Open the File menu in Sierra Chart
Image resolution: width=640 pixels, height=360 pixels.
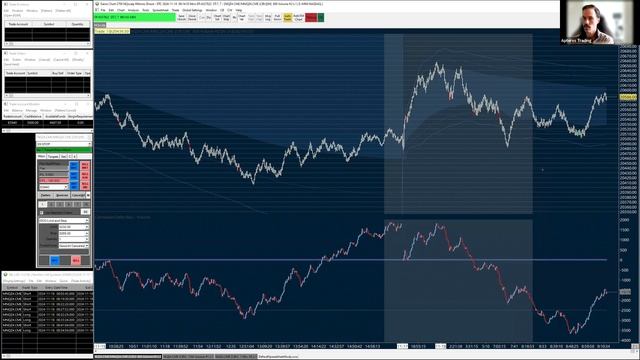[103, 10]
